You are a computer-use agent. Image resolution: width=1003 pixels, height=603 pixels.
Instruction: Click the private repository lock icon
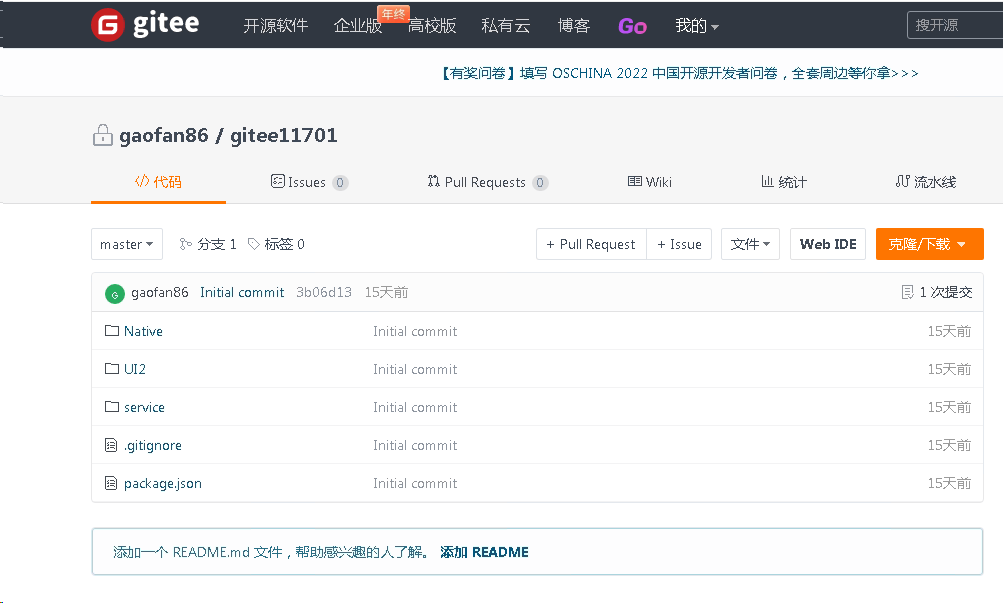[x=102, y=135]
